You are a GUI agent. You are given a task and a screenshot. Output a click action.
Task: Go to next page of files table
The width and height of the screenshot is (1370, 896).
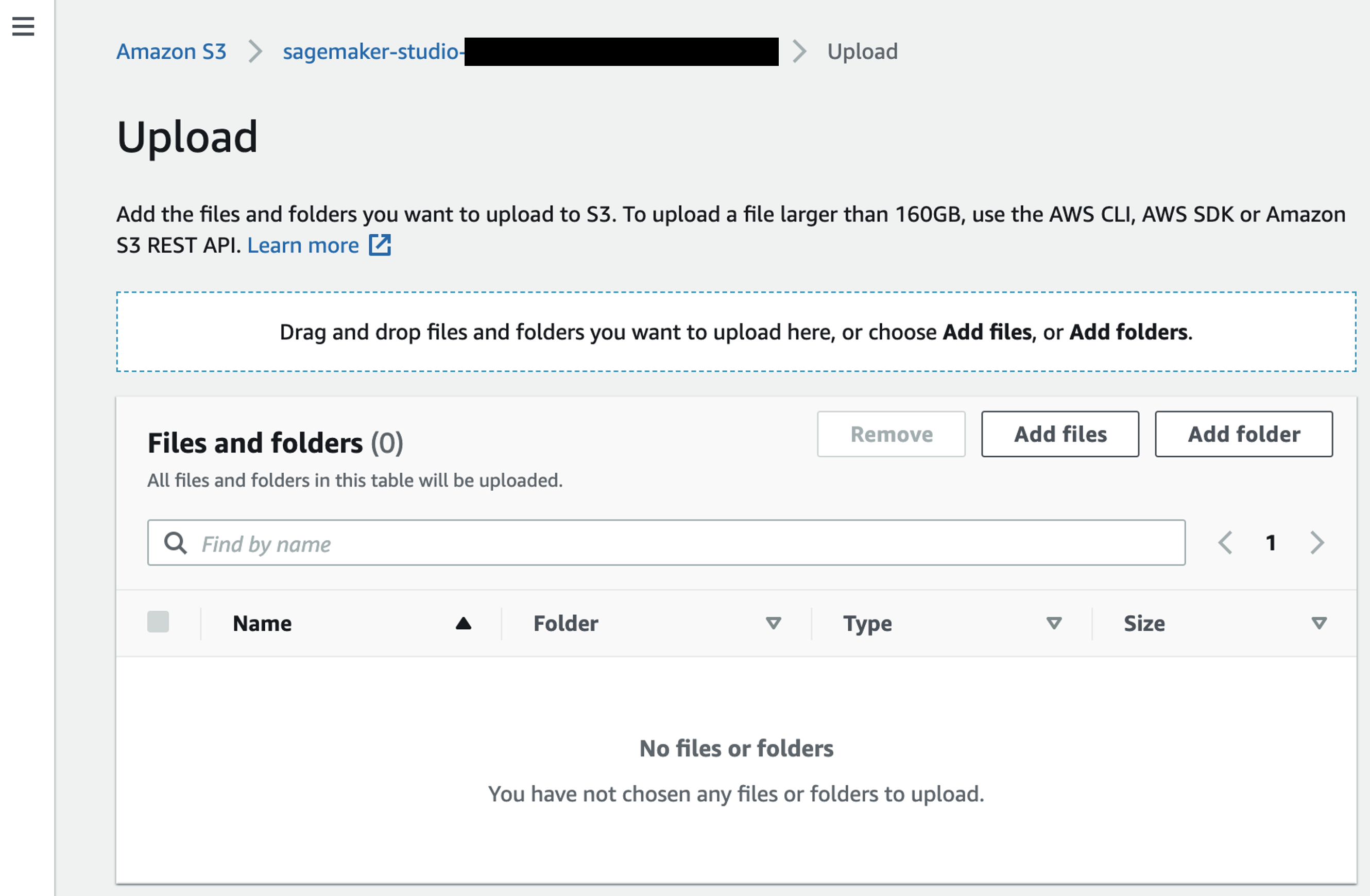[1317, 543]
